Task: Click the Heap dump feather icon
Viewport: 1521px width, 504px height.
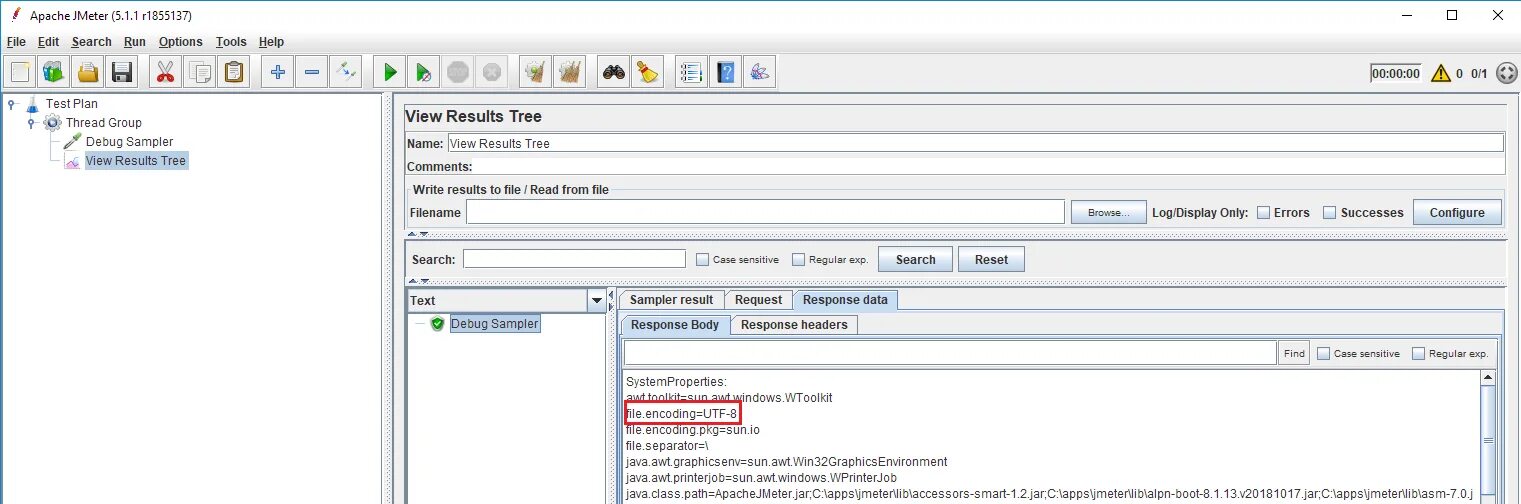Action: click(x=760, y=72)
